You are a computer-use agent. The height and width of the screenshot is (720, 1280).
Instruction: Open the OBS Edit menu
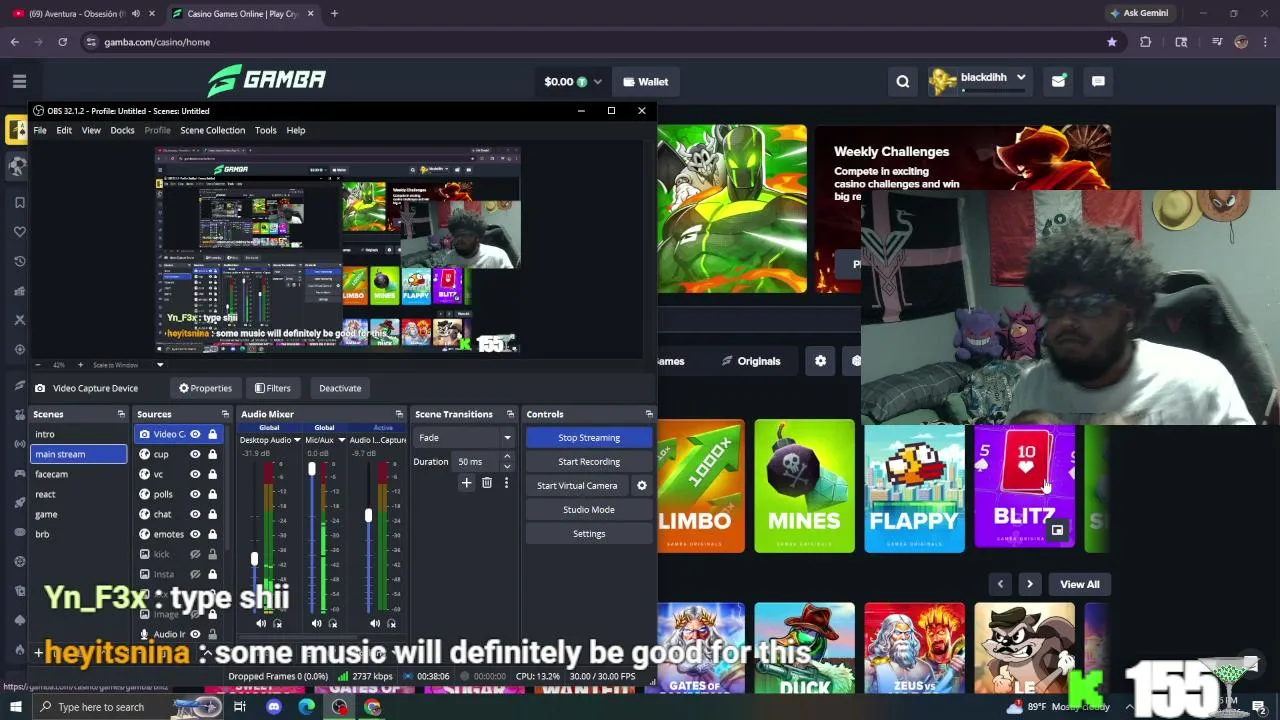coord(64,130)
